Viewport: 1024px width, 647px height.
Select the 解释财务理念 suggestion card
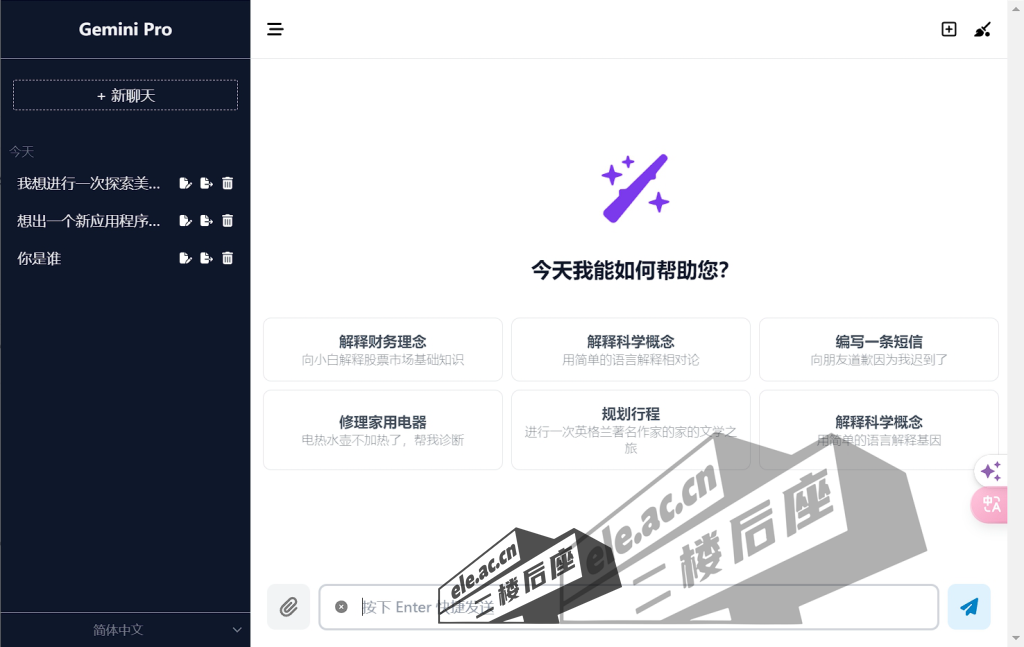pyautogui.click(x=382, y=349)
